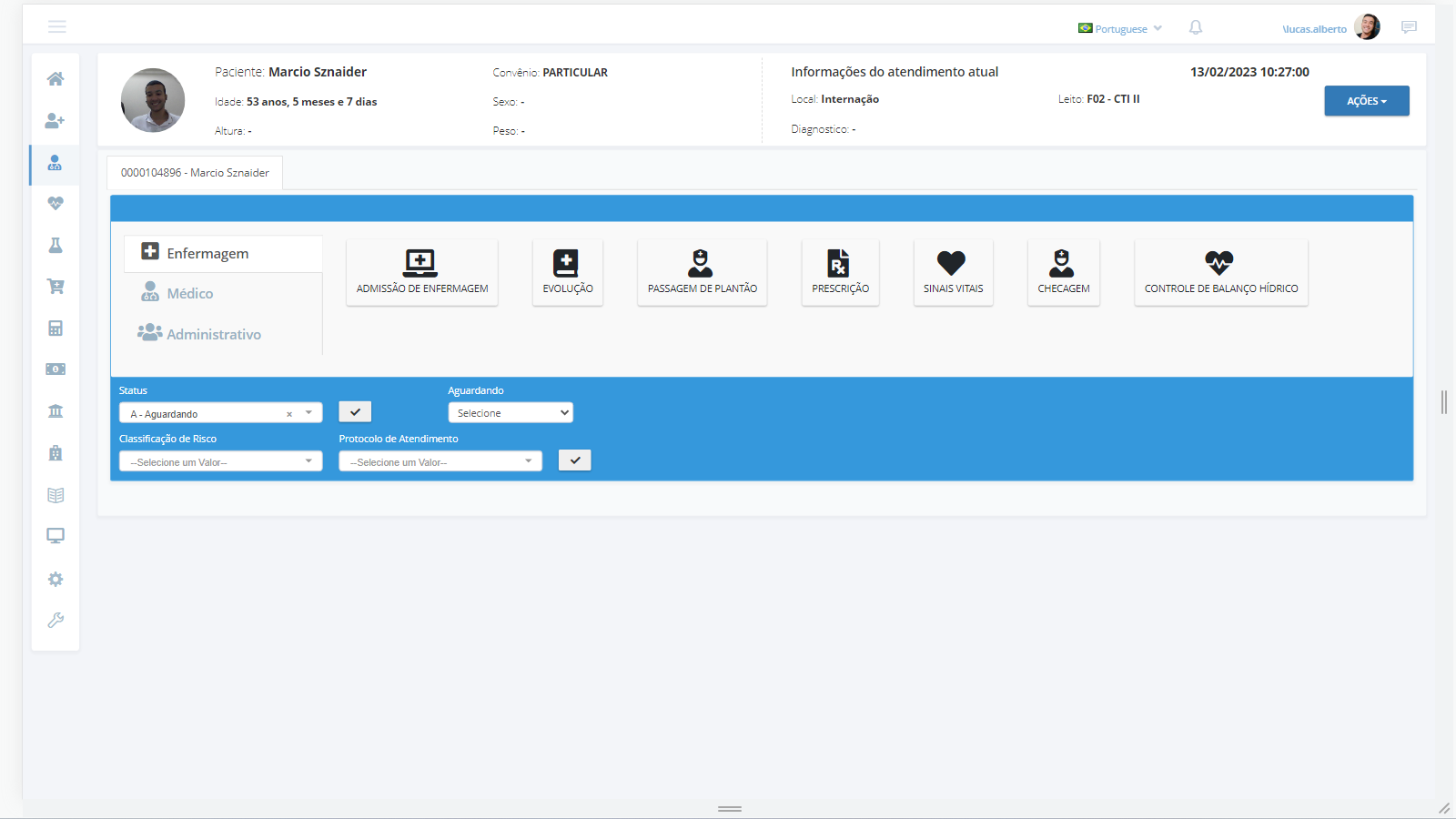This screenshot has height=819, width=1456.
Task: Open Controle de Balanço Hídrico
Action: tap(1220, 272)
